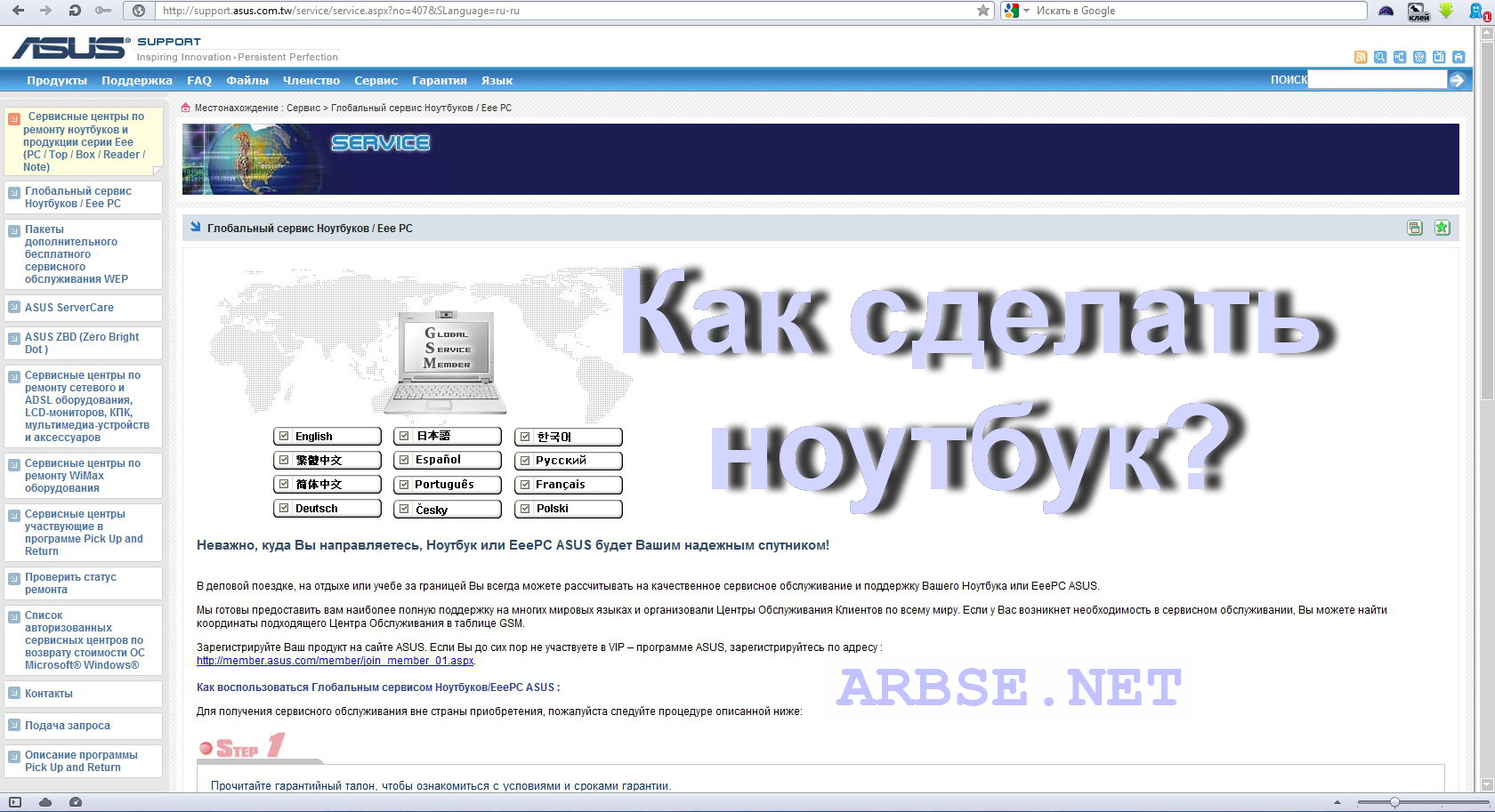Go forward with the browser forward arrow
Screen dimensions: 1495x812
[46, 11]
